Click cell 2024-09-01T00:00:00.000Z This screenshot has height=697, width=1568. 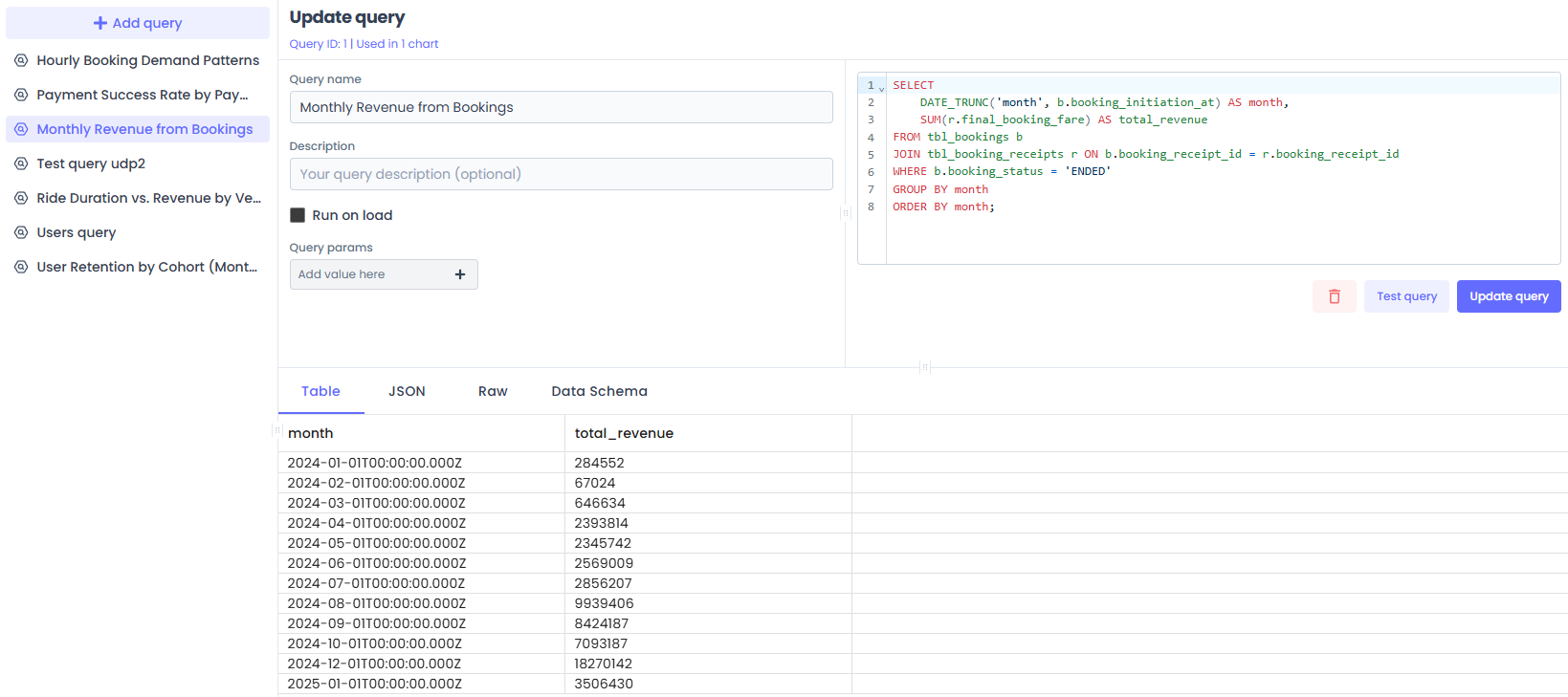point(421,623)
